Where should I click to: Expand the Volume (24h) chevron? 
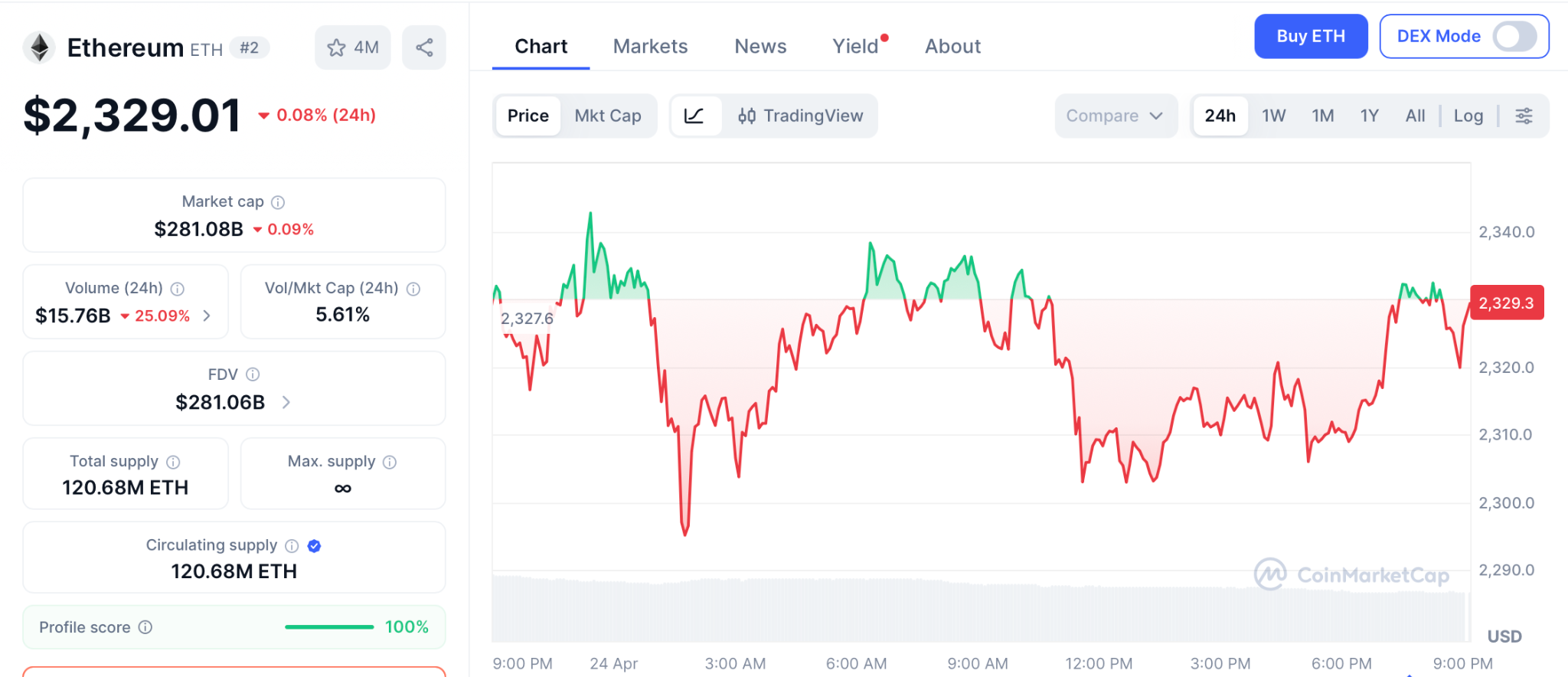[207, 316]
